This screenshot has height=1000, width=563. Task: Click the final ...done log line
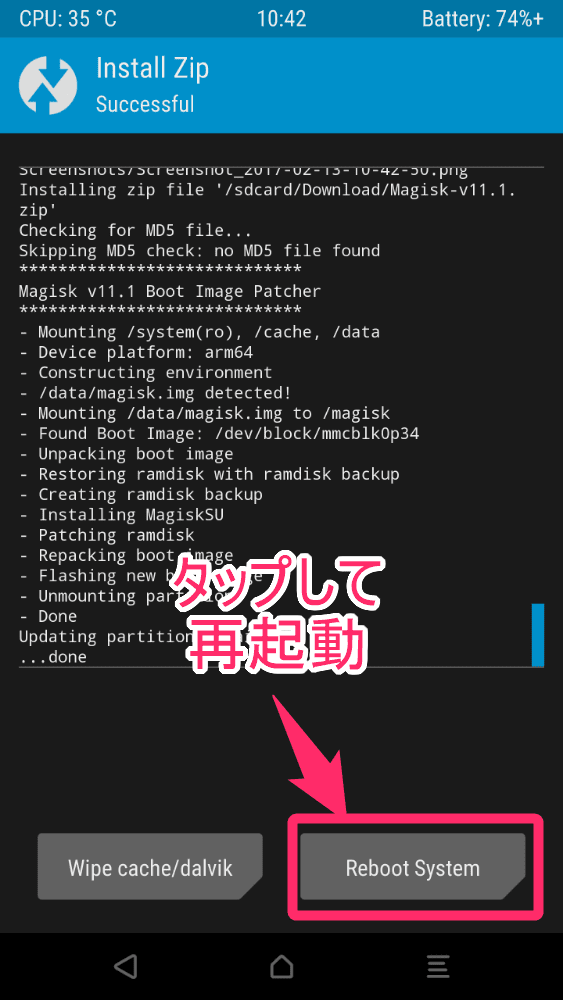coord(52,657)
